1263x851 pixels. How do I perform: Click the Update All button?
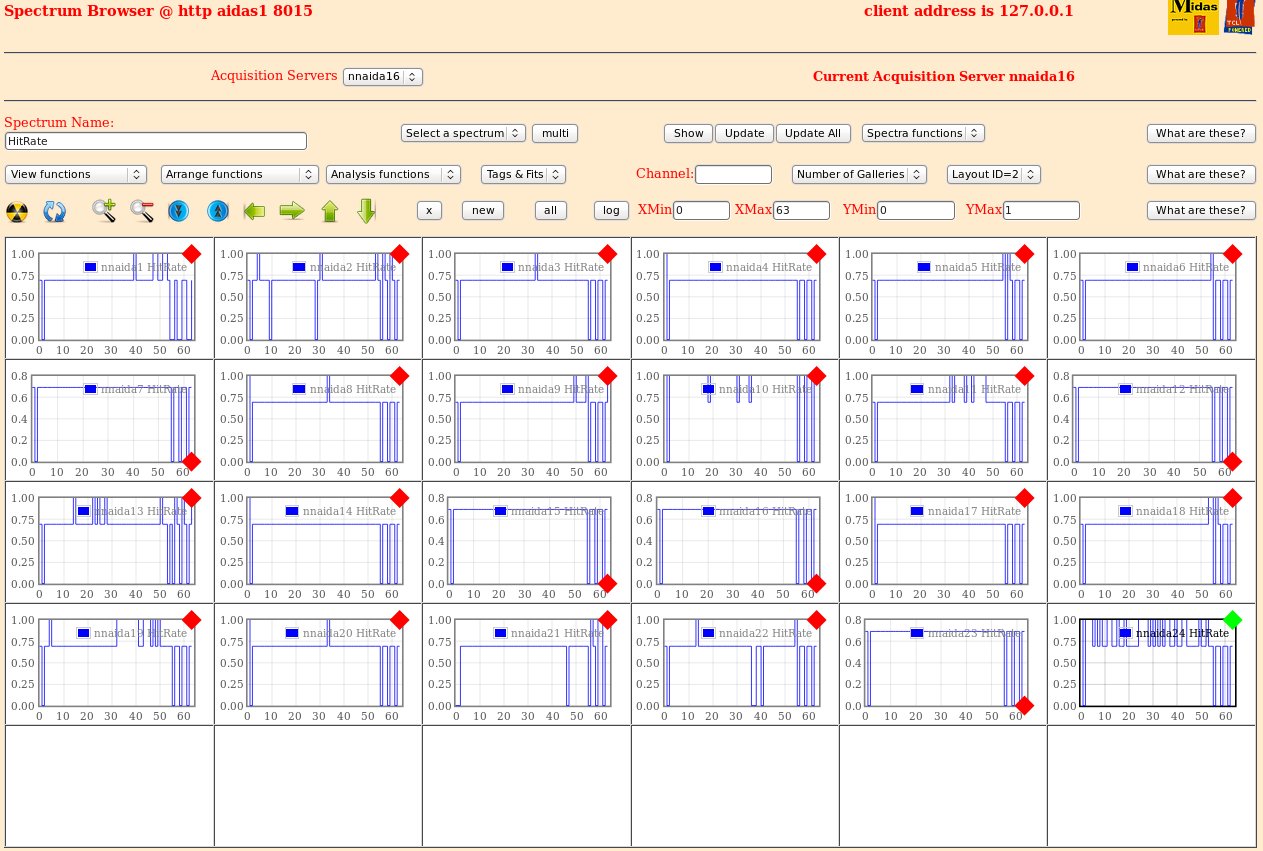point(813,133)
